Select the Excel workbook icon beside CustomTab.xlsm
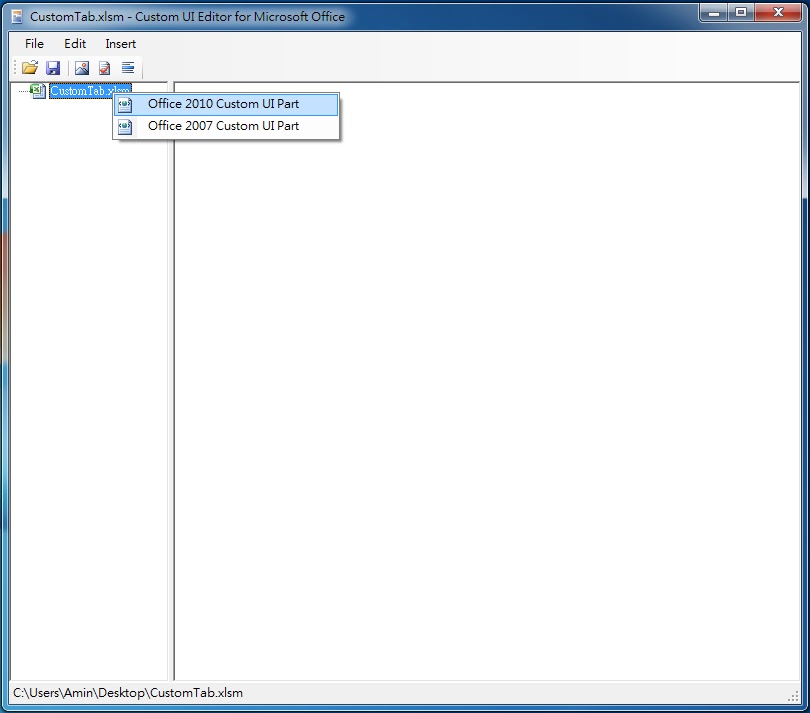This screenshot has width=810, height=713. tap(36, 91)
